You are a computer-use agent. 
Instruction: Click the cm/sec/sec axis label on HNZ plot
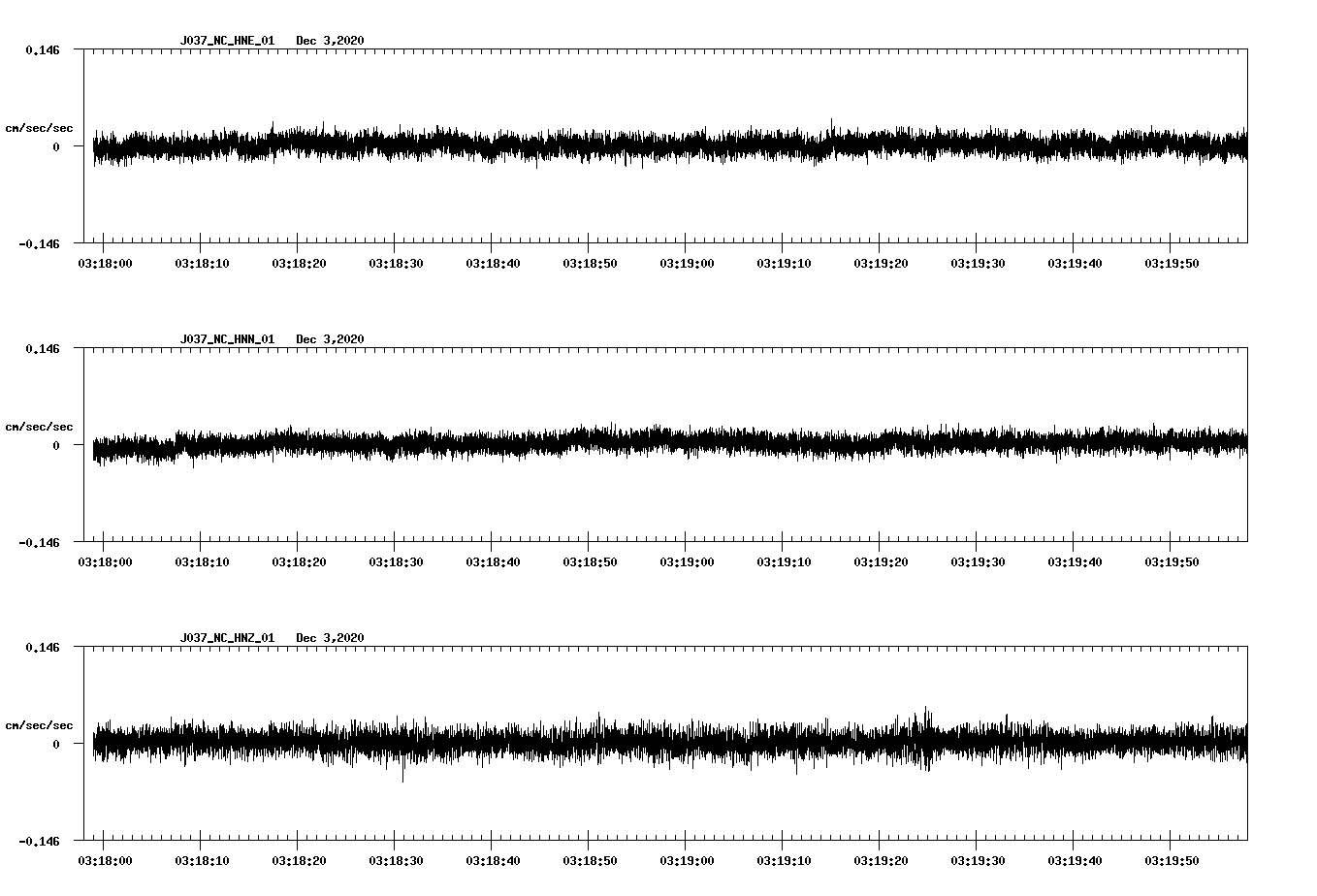pyautogui.click(x=39, y=723)
